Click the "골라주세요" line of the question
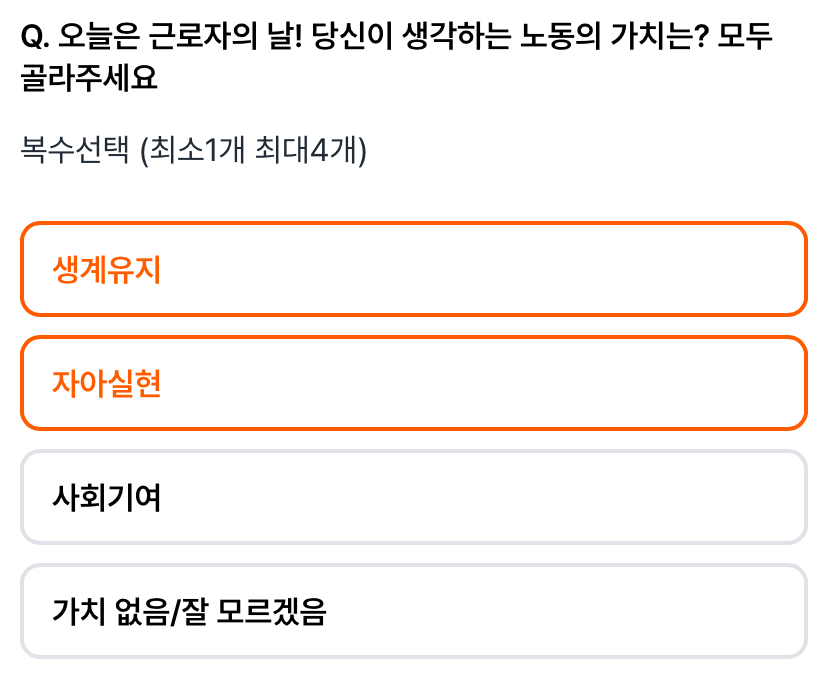Image resolution: width=828 pixels, height=684 pixels. click(89, 78)
